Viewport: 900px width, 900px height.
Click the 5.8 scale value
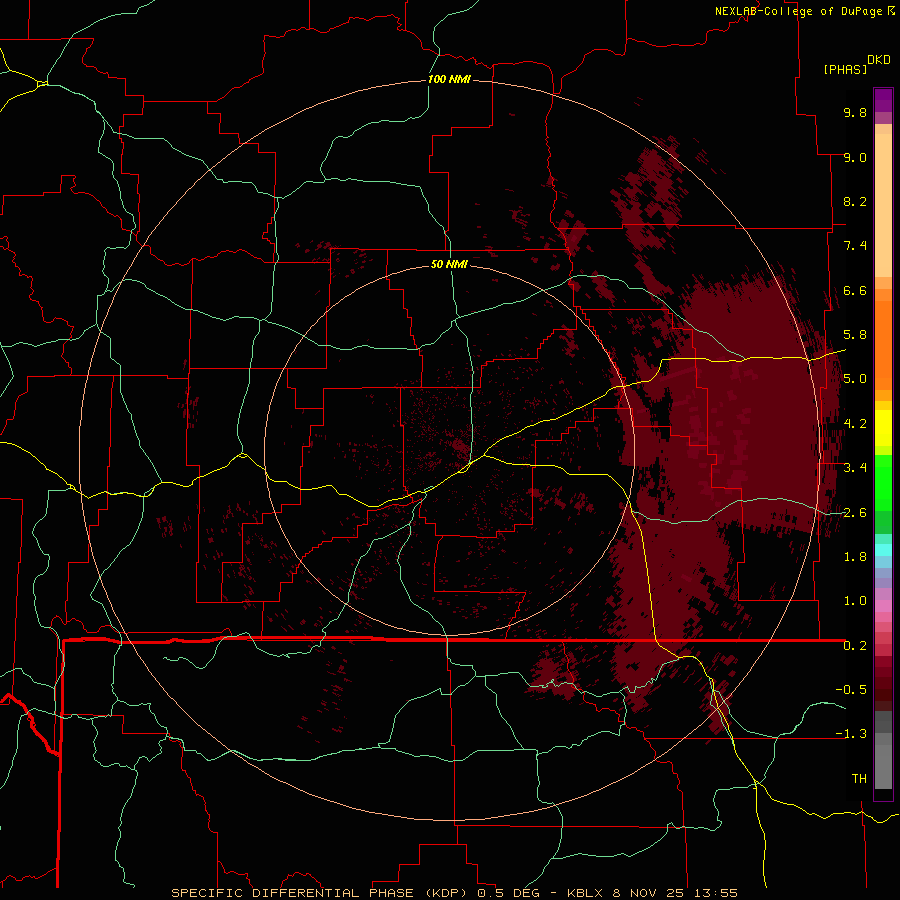click(x=855, y=335)
